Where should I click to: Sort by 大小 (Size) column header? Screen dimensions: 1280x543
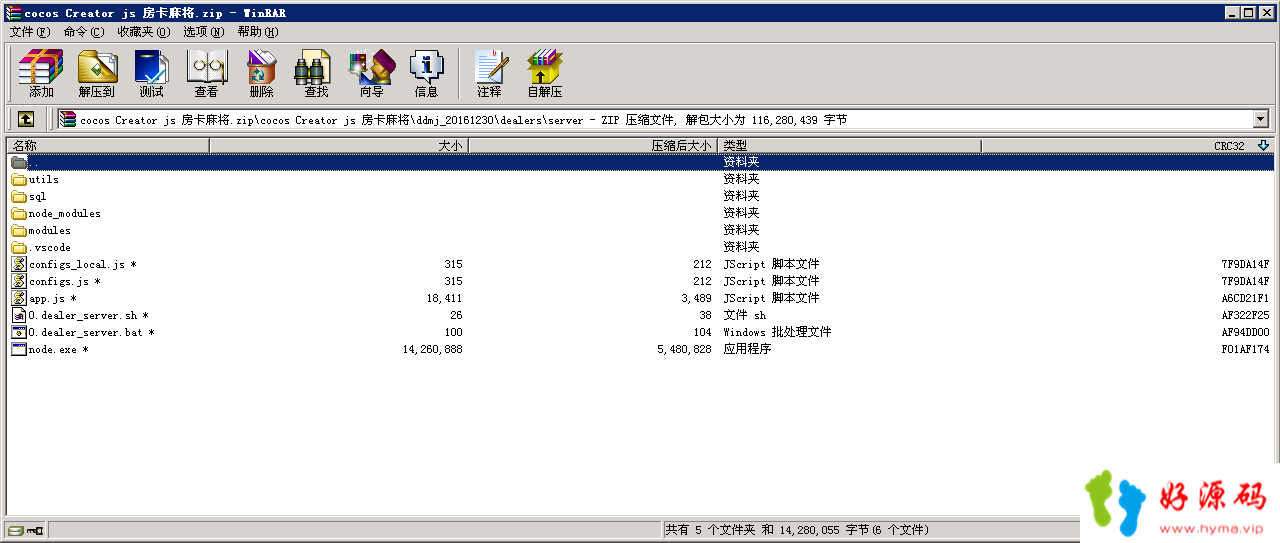pyautogui.click(x=339, y=146)
